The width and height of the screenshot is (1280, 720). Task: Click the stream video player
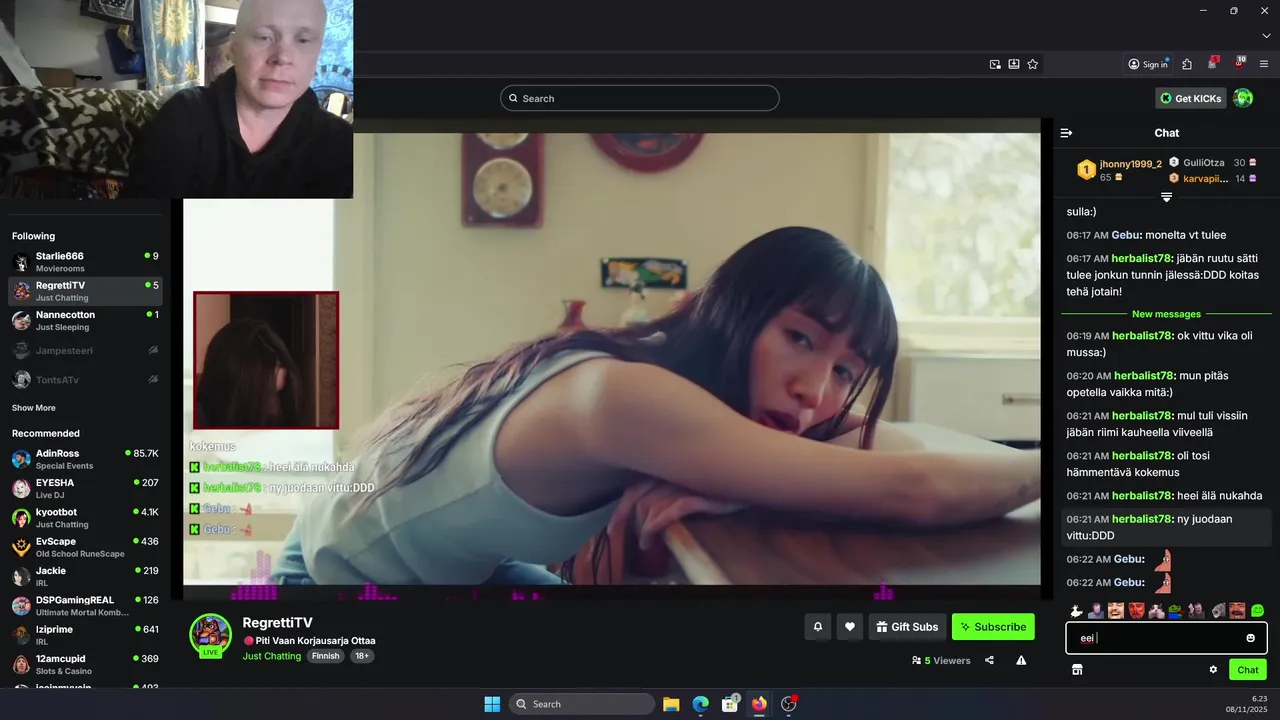[611, 358]
